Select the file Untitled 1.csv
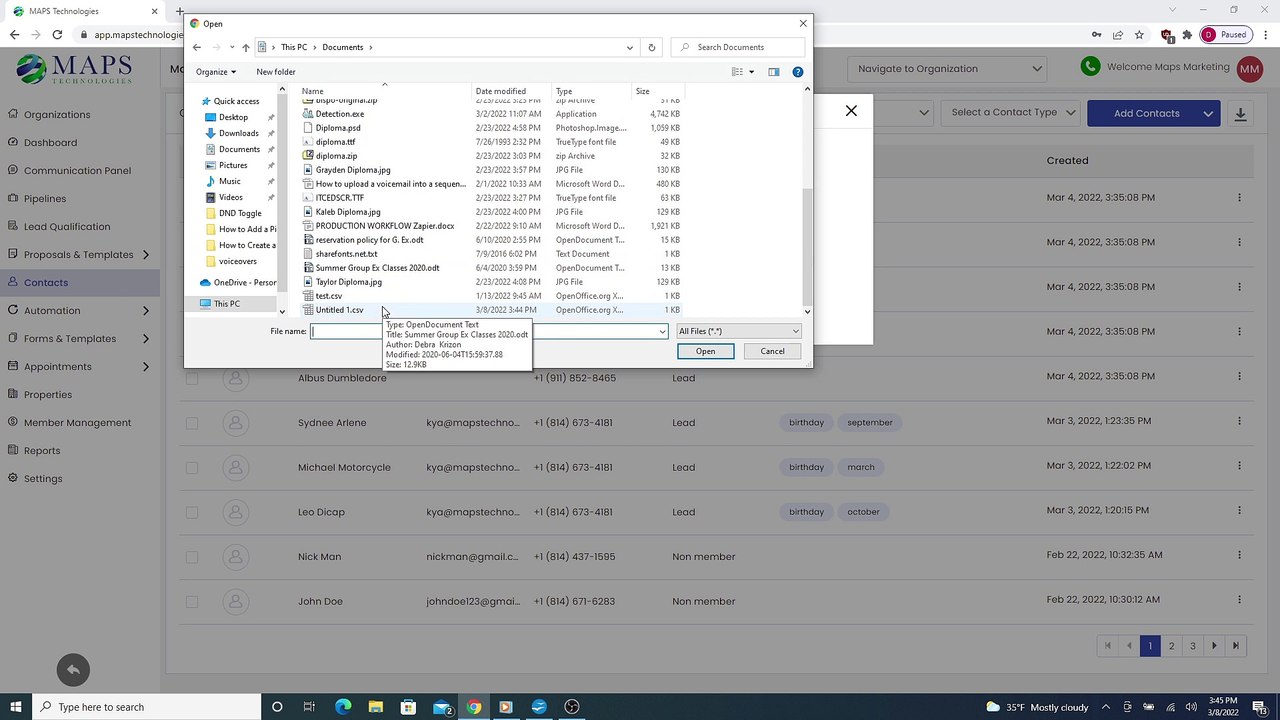 [x=339, y=310]
